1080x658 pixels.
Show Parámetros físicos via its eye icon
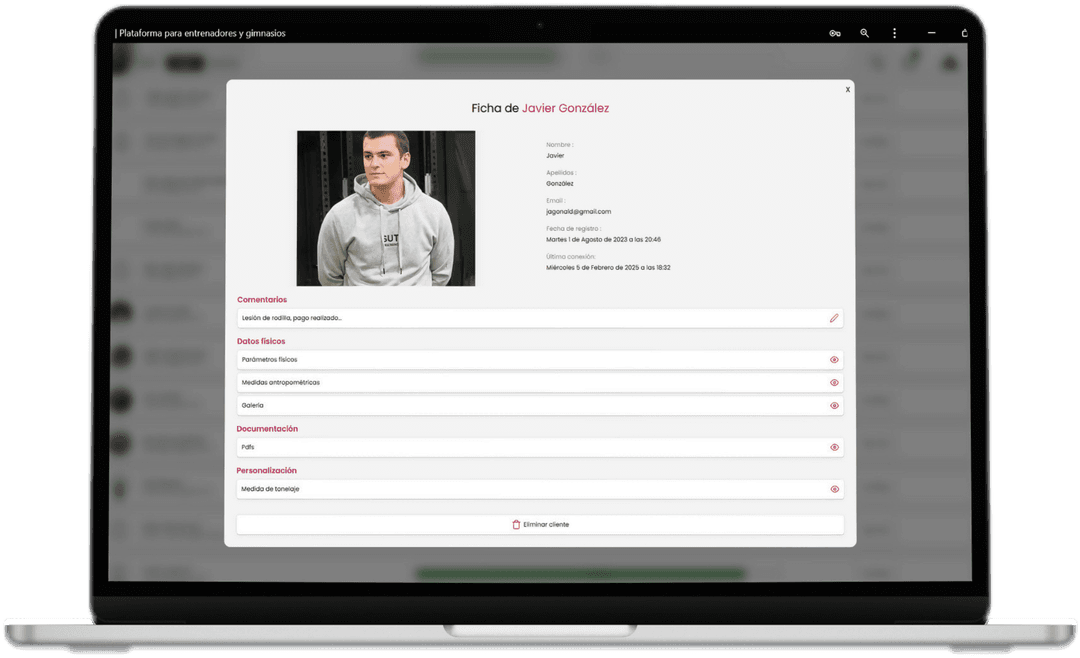pyautogui.click(x=834, y=359)
